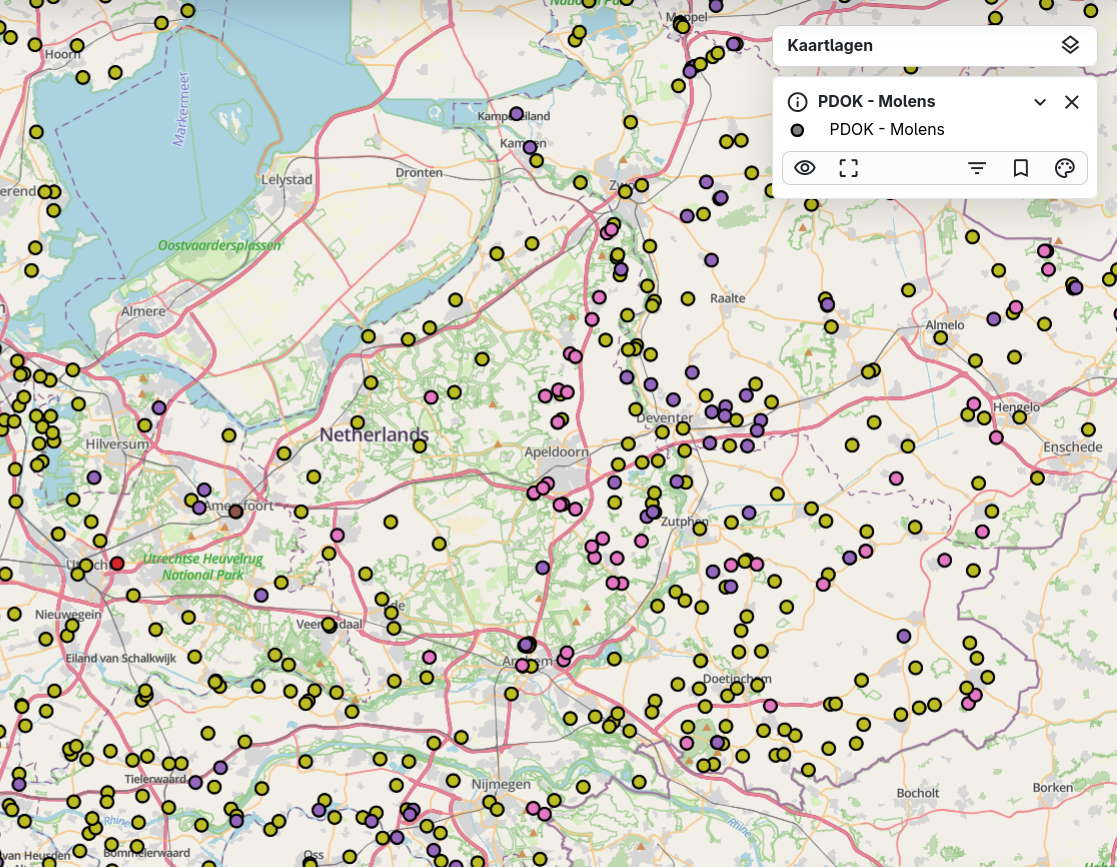
Task: Click the PDOK - Molens bold heading
Action: [876, 102]
